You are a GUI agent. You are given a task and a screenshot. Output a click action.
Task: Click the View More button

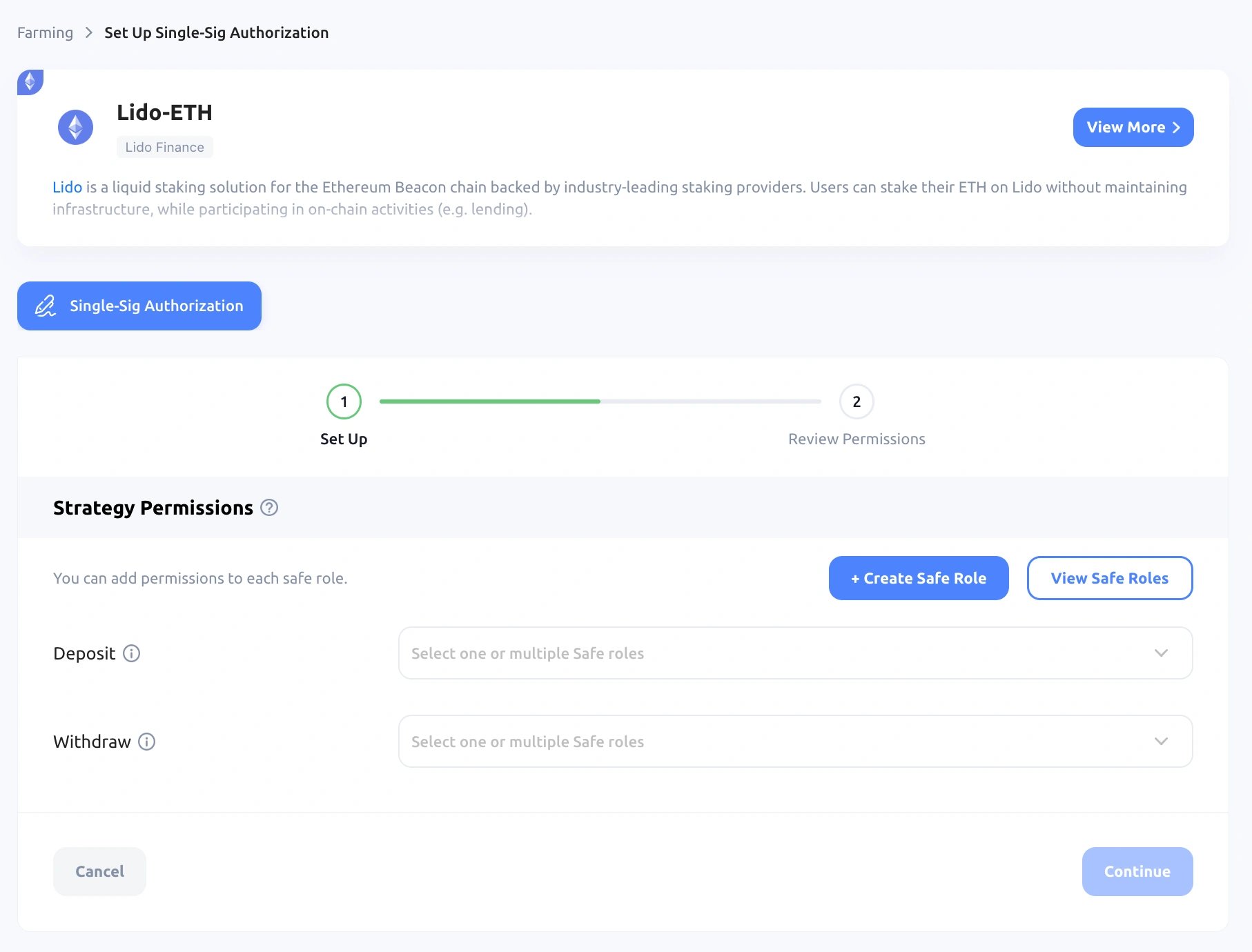pos(1133,127)
